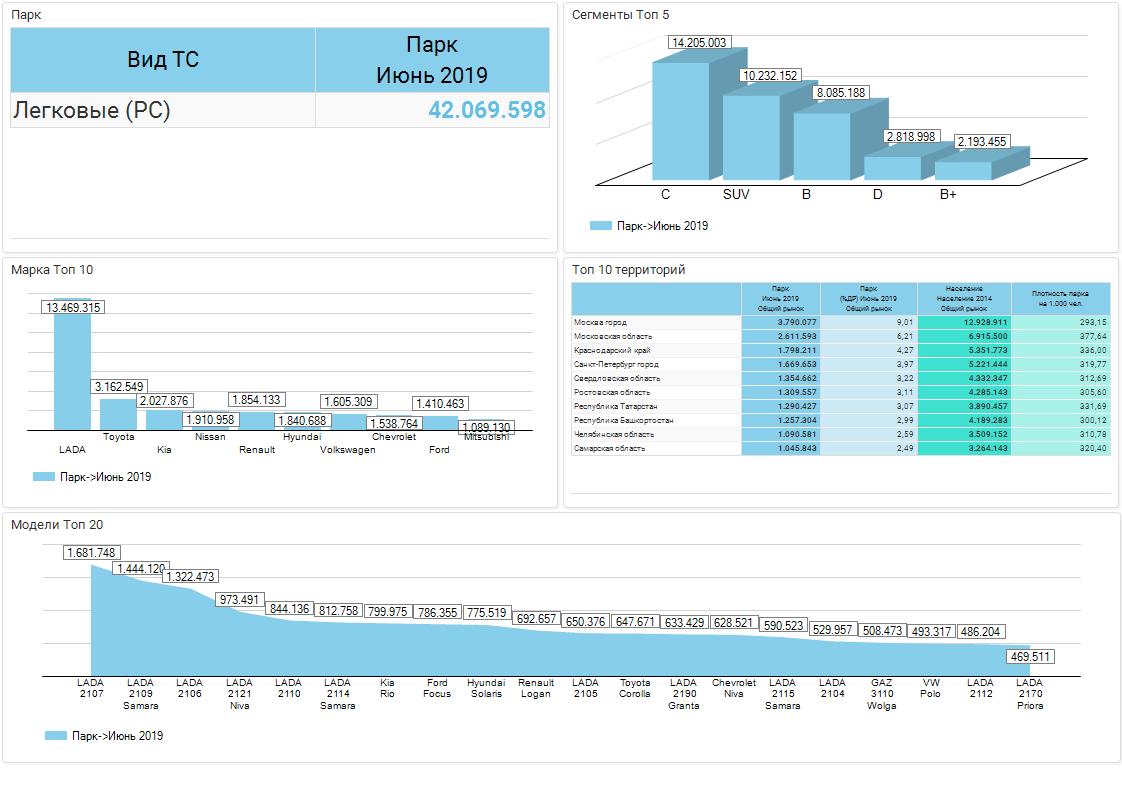1122x793 pixels.
Task: Click the Kia Rio axis label in models chart
Action: (387, 688)
